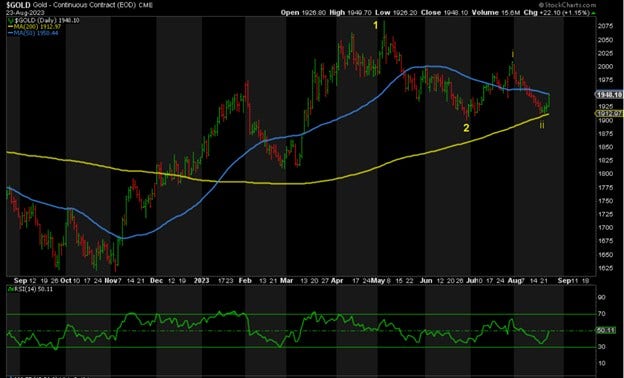Select the Apr date axis label
The width and height of the screenshot is (624, 378).
[337, 281]
